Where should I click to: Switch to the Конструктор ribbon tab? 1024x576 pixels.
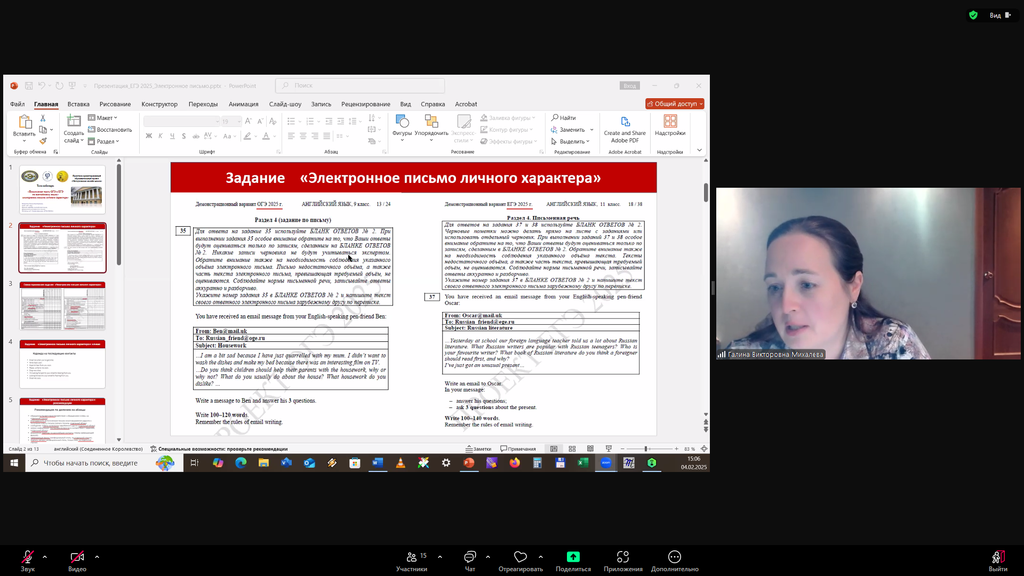159,104
